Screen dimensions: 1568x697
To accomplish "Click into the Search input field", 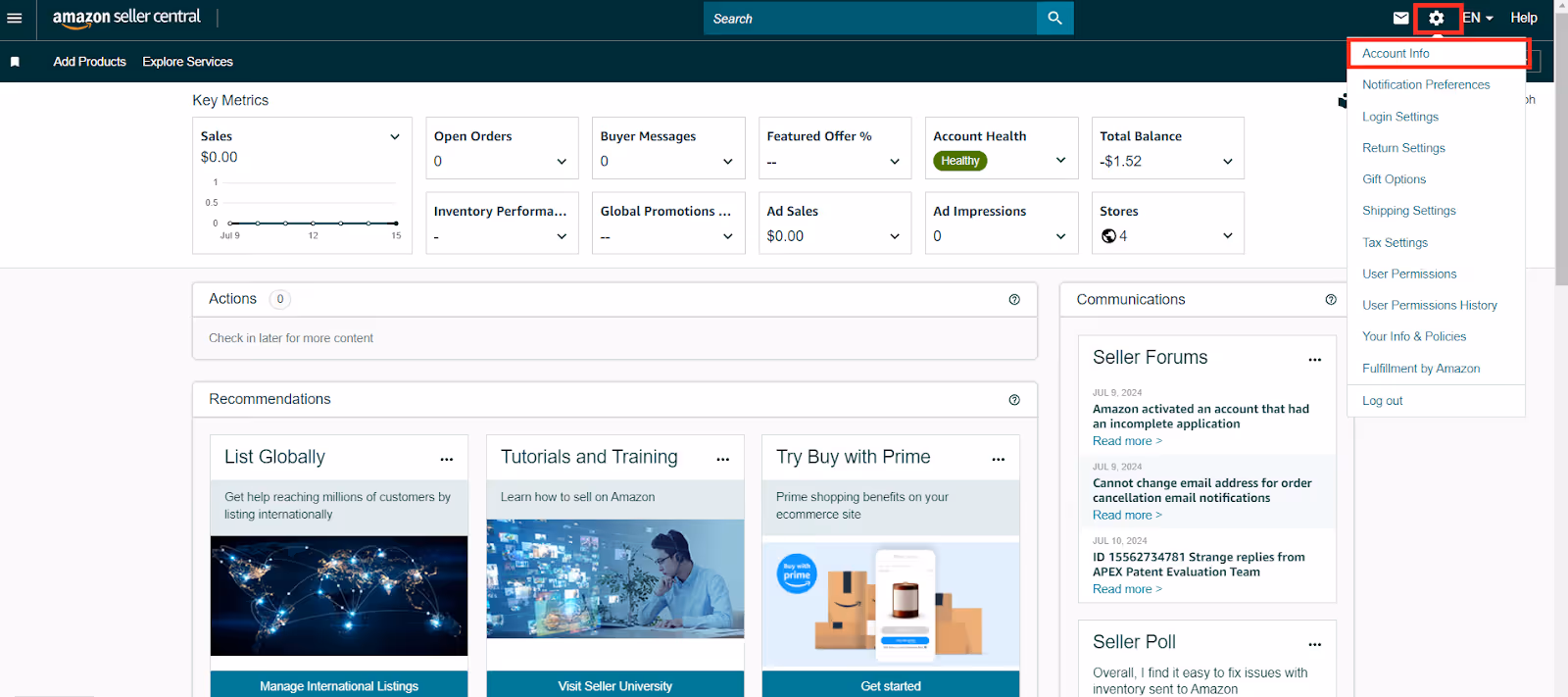I will point(870,18).
